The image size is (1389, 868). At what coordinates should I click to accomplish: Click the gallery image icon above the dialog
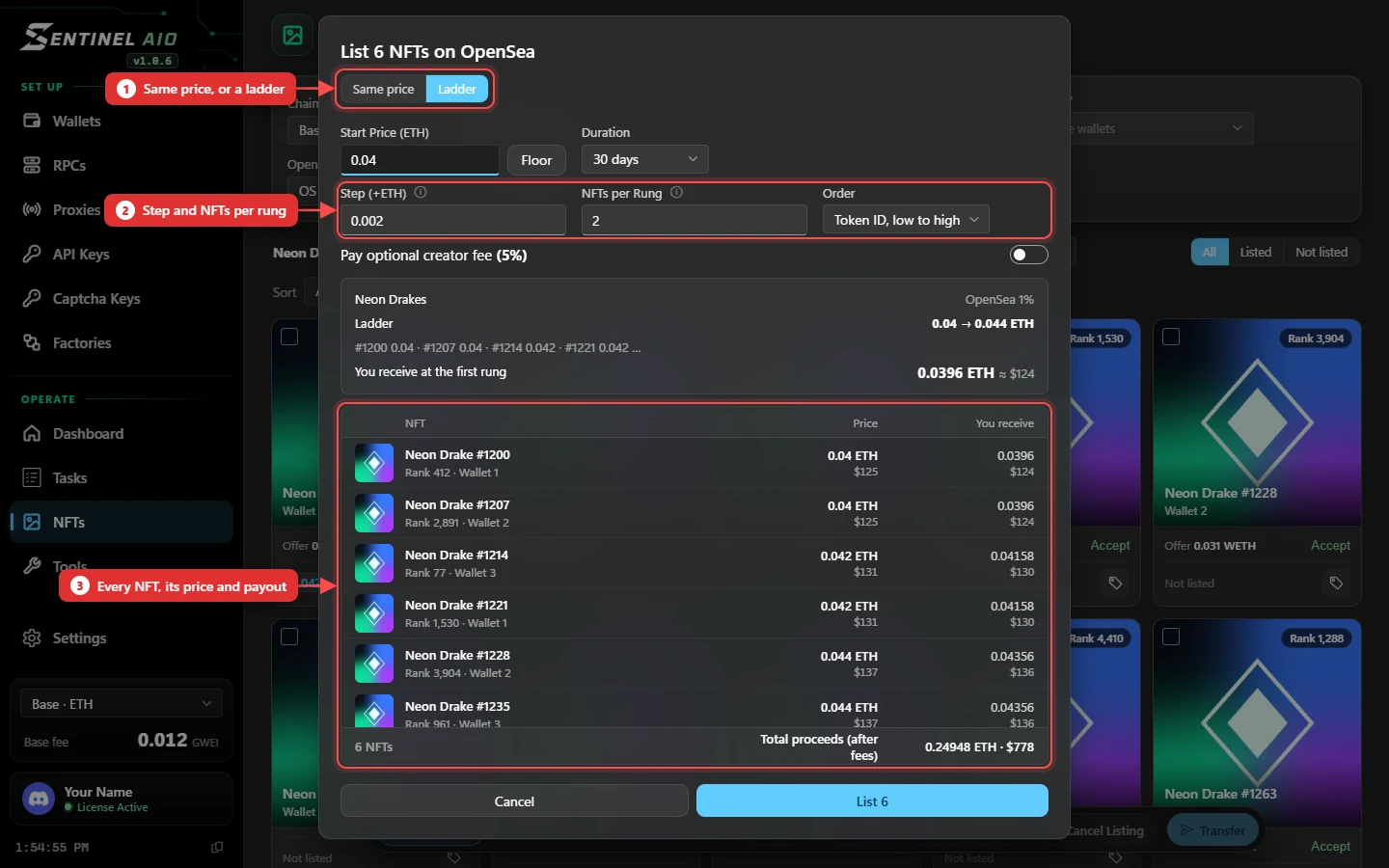click(x=292, y=36)
